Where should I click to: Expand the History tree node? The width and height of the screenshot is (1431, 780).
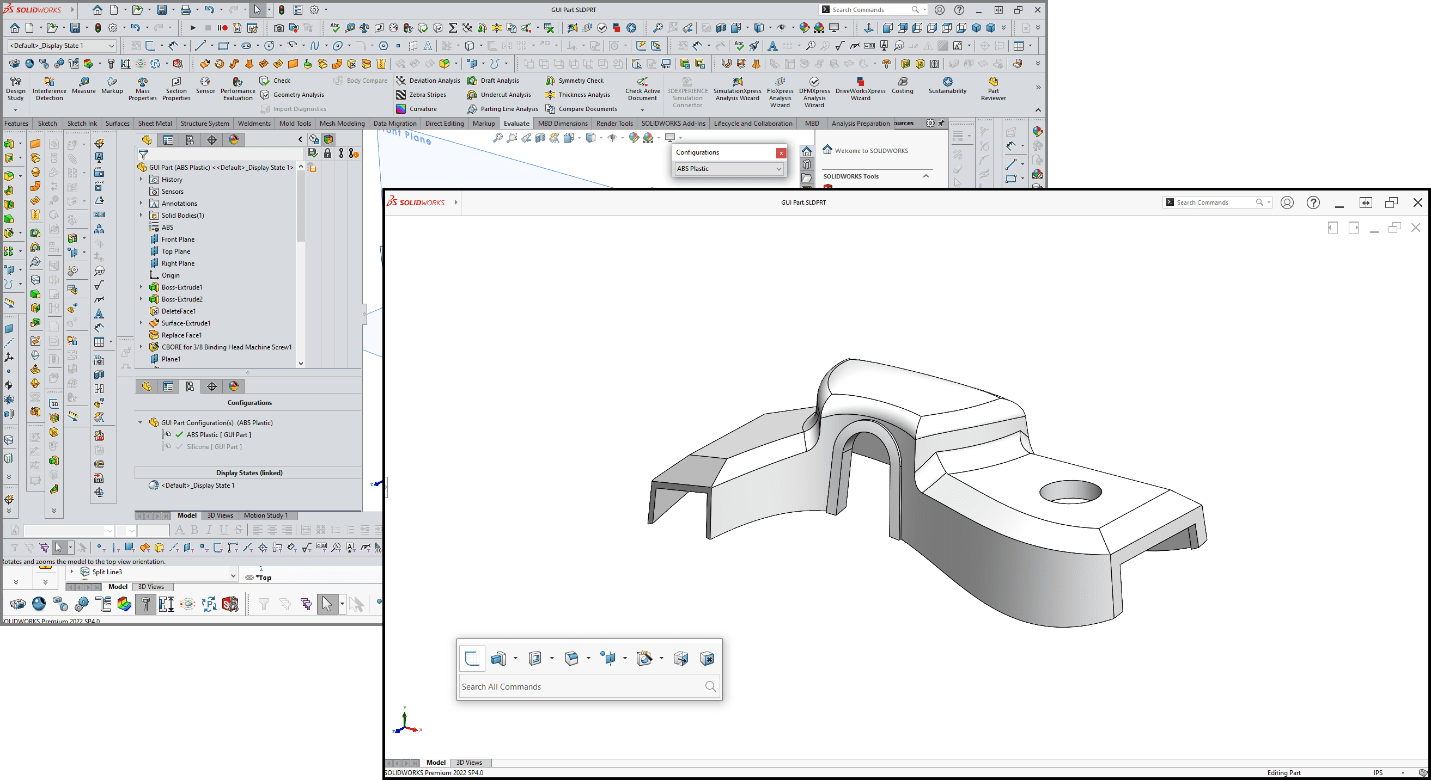(141, 180)
